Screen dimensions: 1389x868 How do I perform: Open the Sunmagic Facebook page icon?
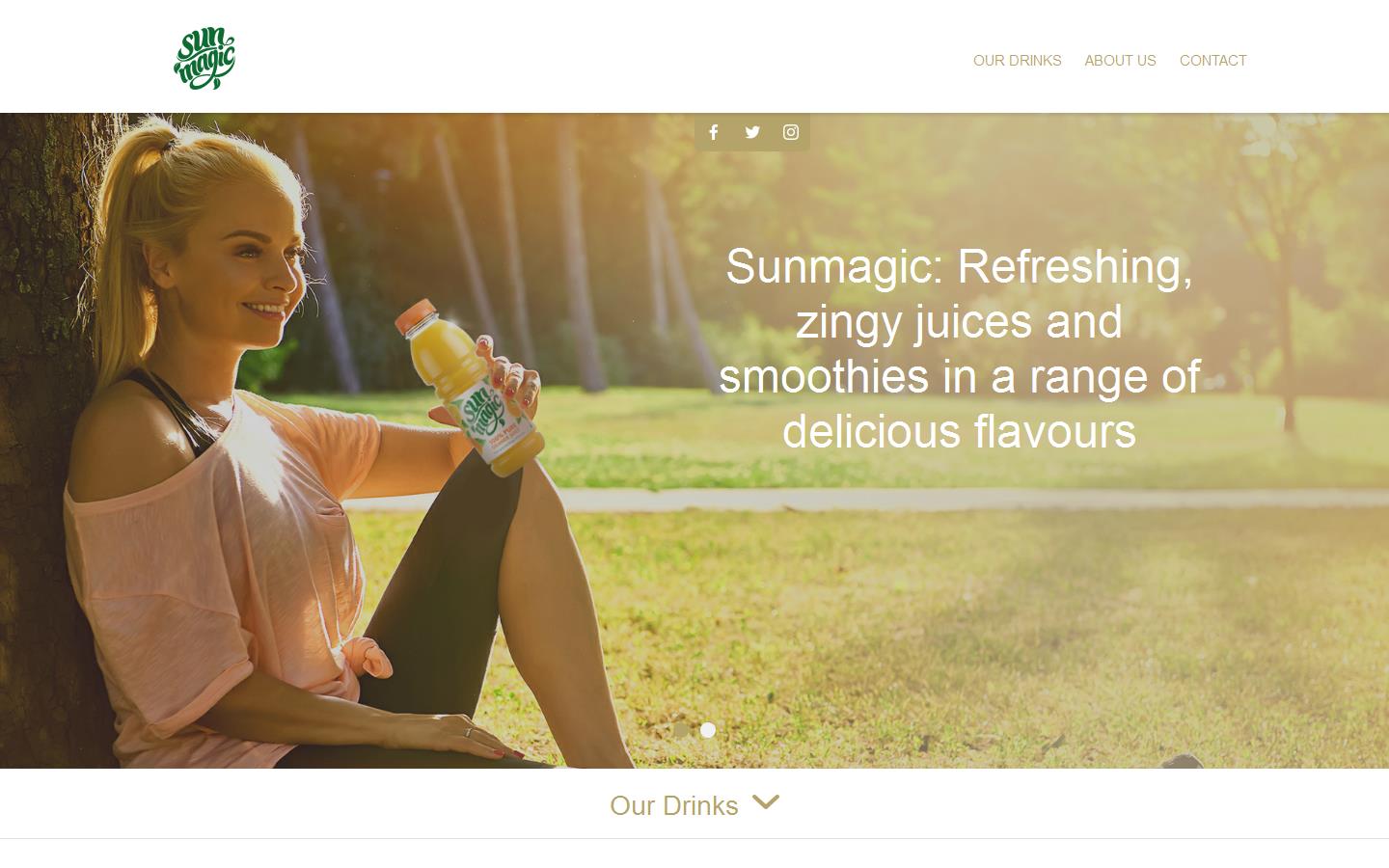714,132
